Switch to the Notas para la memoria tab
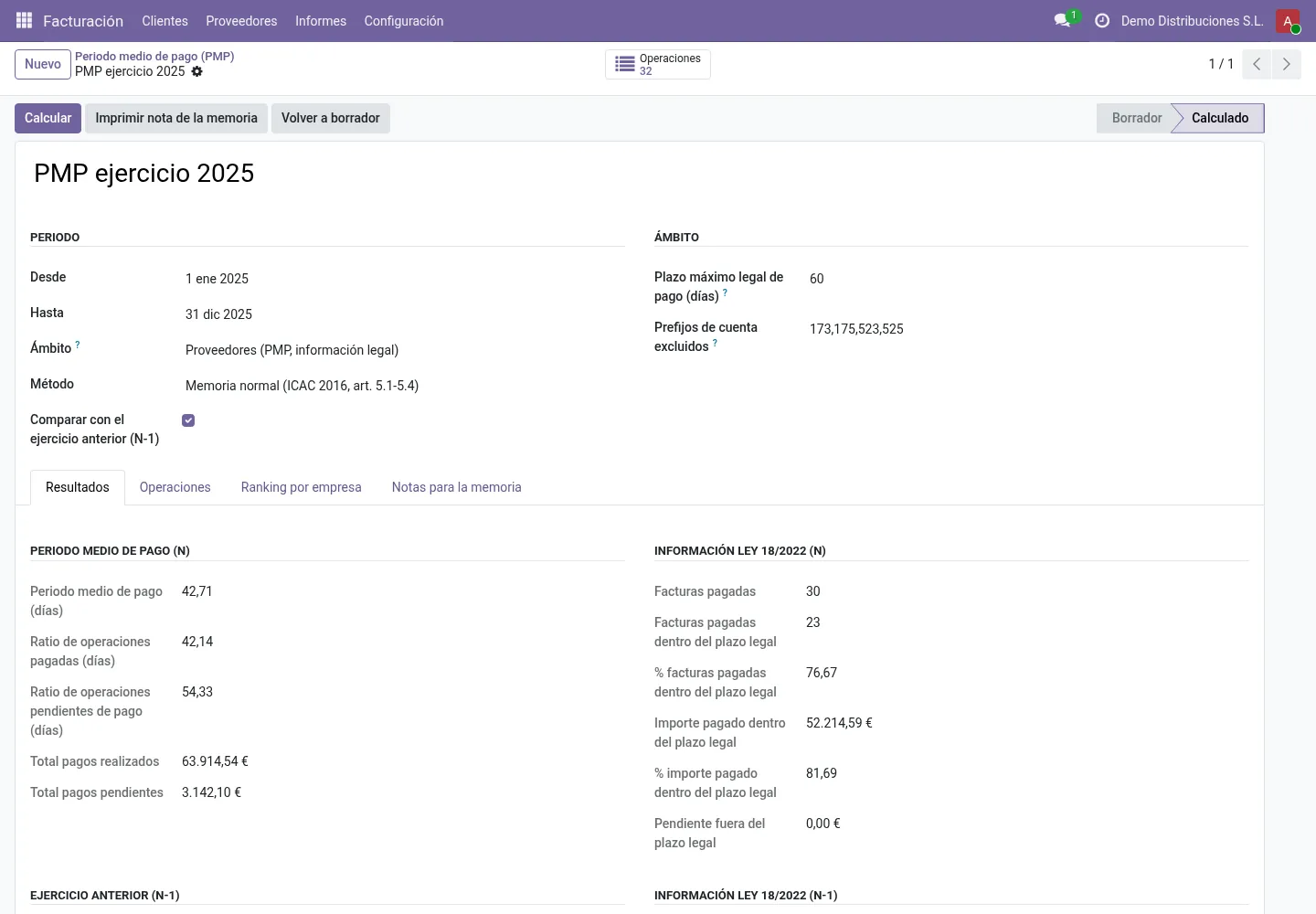The width and height of the screenshot is (1316, 914). 457,487
